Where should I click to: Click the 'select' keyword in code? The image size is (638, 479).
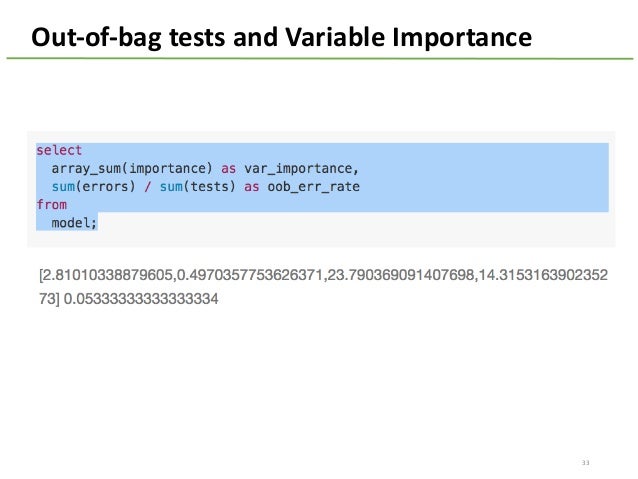tap(59, 150)
